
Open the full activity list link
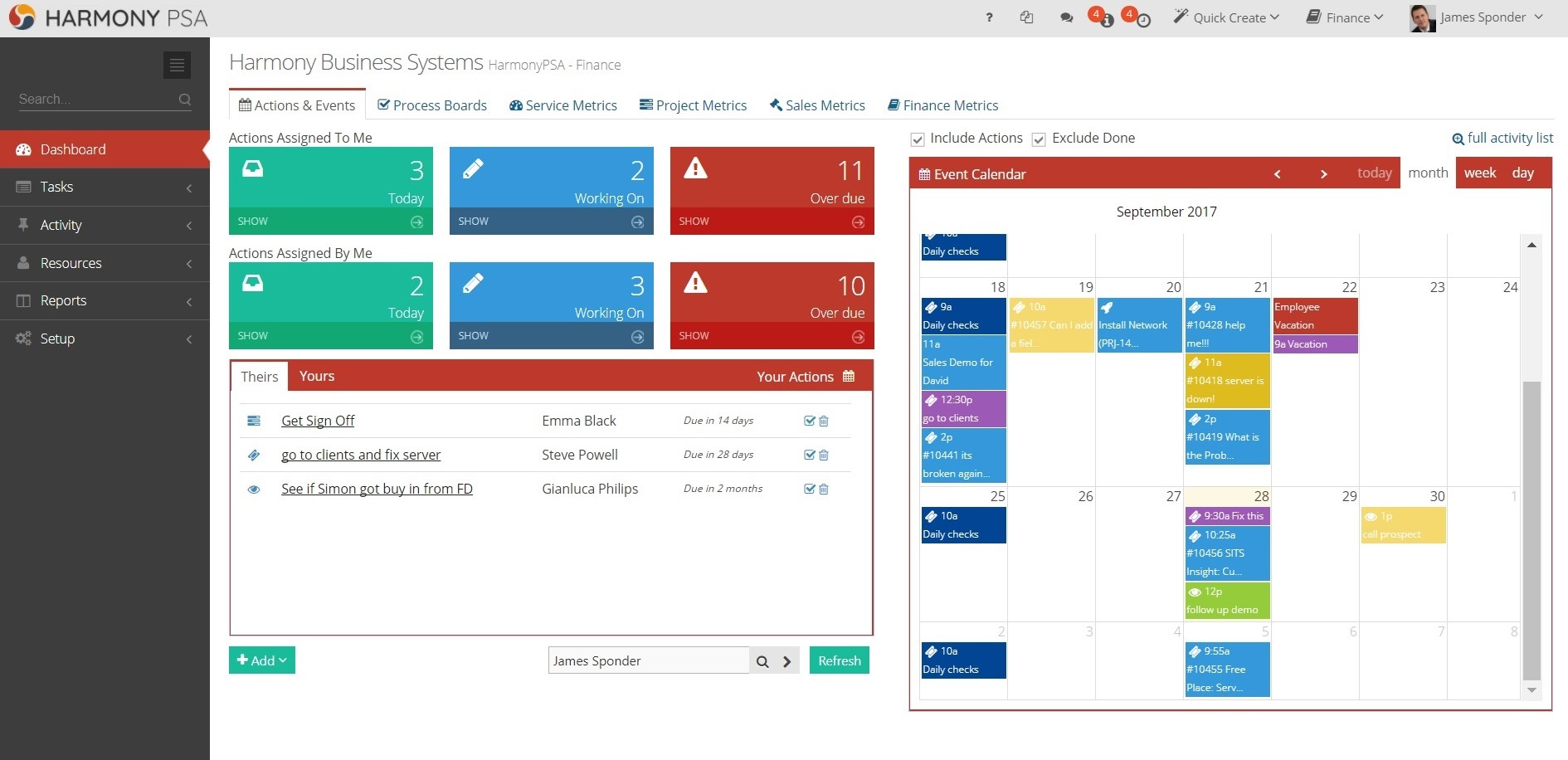[x=1502, y=139]
